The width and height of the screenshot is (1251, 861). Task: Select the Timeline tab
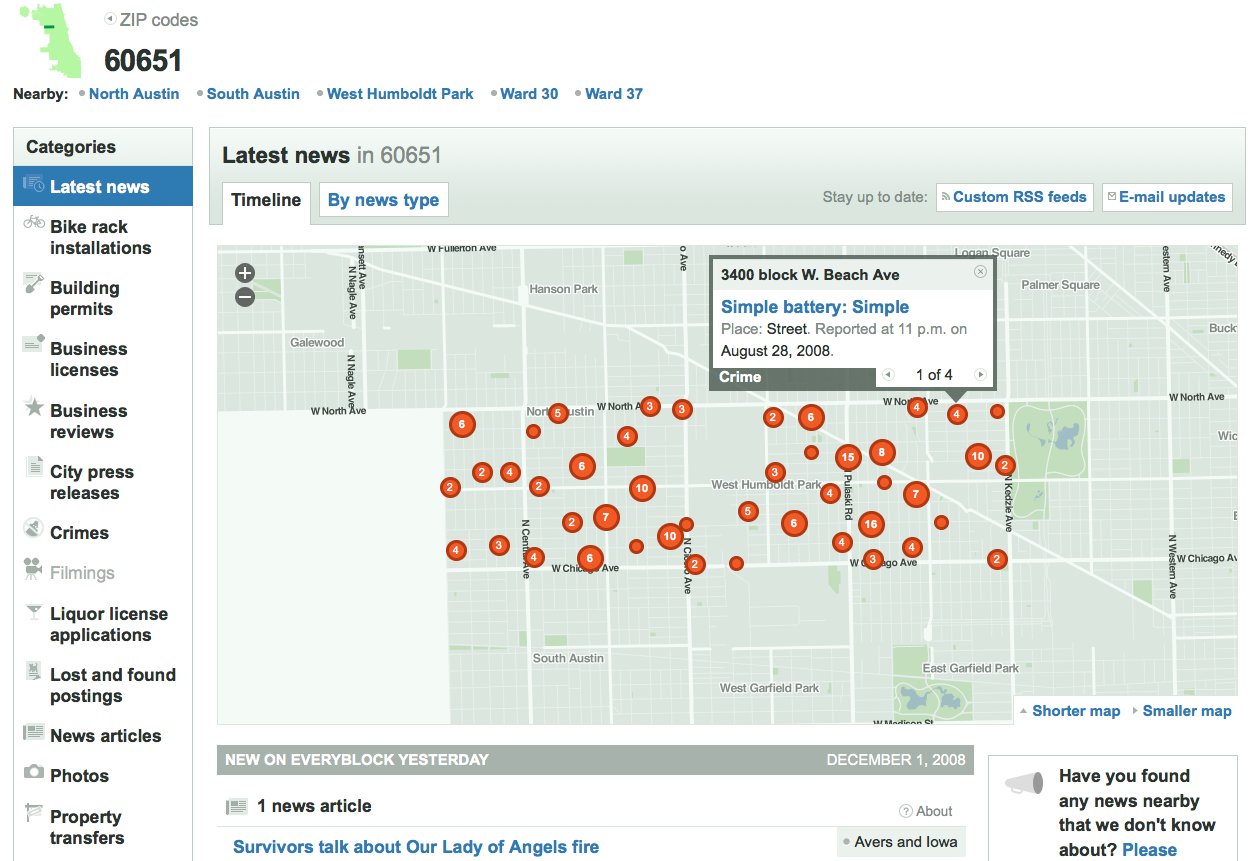click(x=266, y=200)
